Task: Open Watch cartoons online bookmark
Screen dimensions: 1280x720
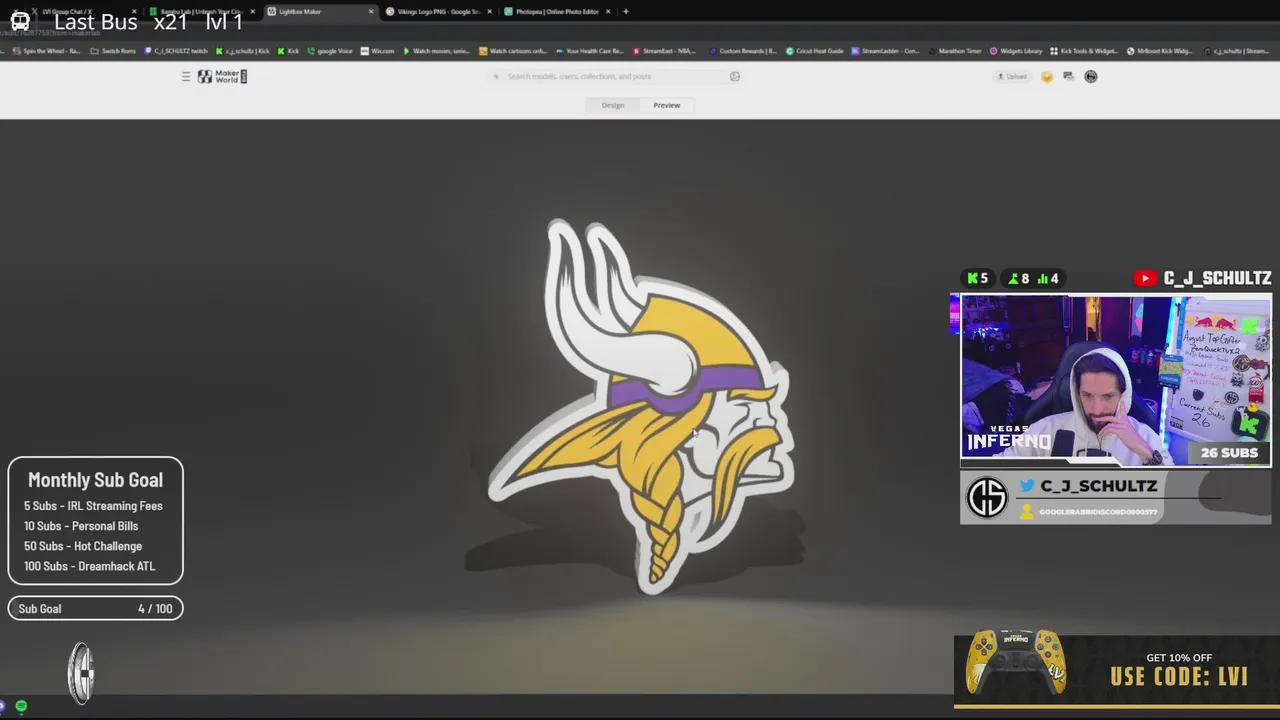Action: [513, 51]
